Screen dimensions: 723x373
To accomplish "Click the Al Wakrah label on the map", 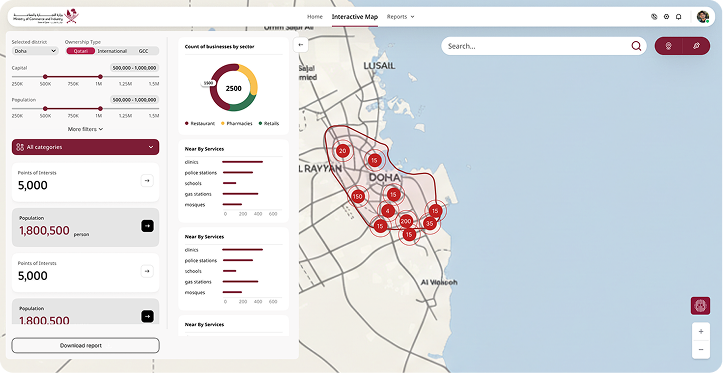I will click(439, 282).
